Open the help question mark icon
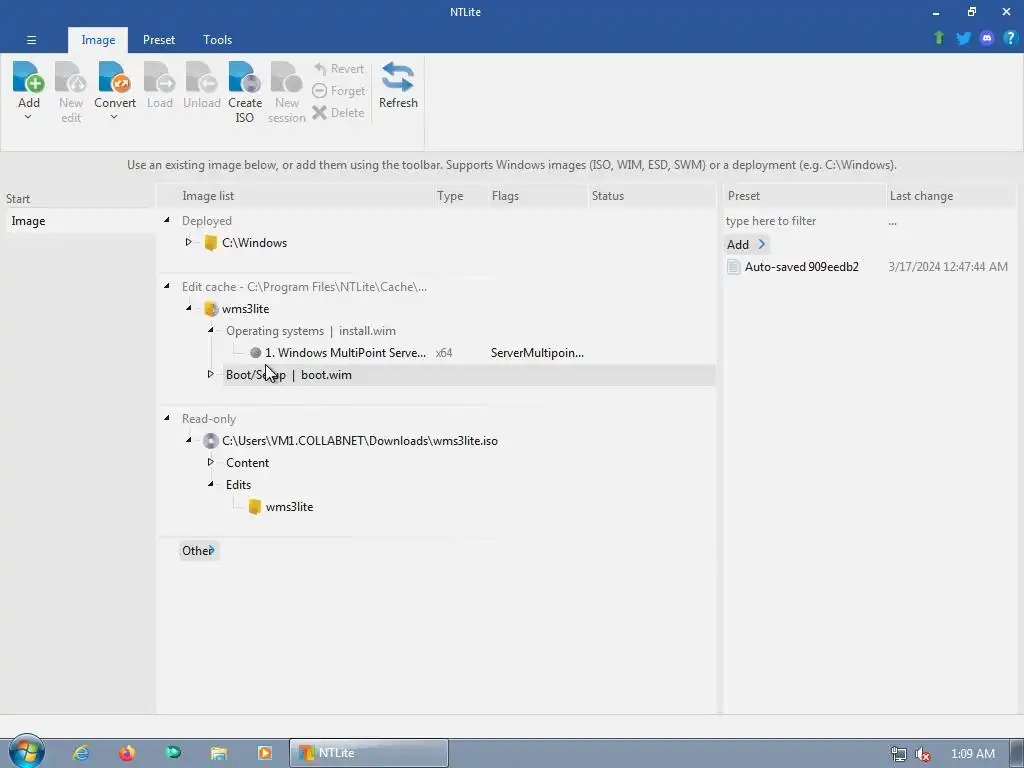 click(x=1010, y=38)
